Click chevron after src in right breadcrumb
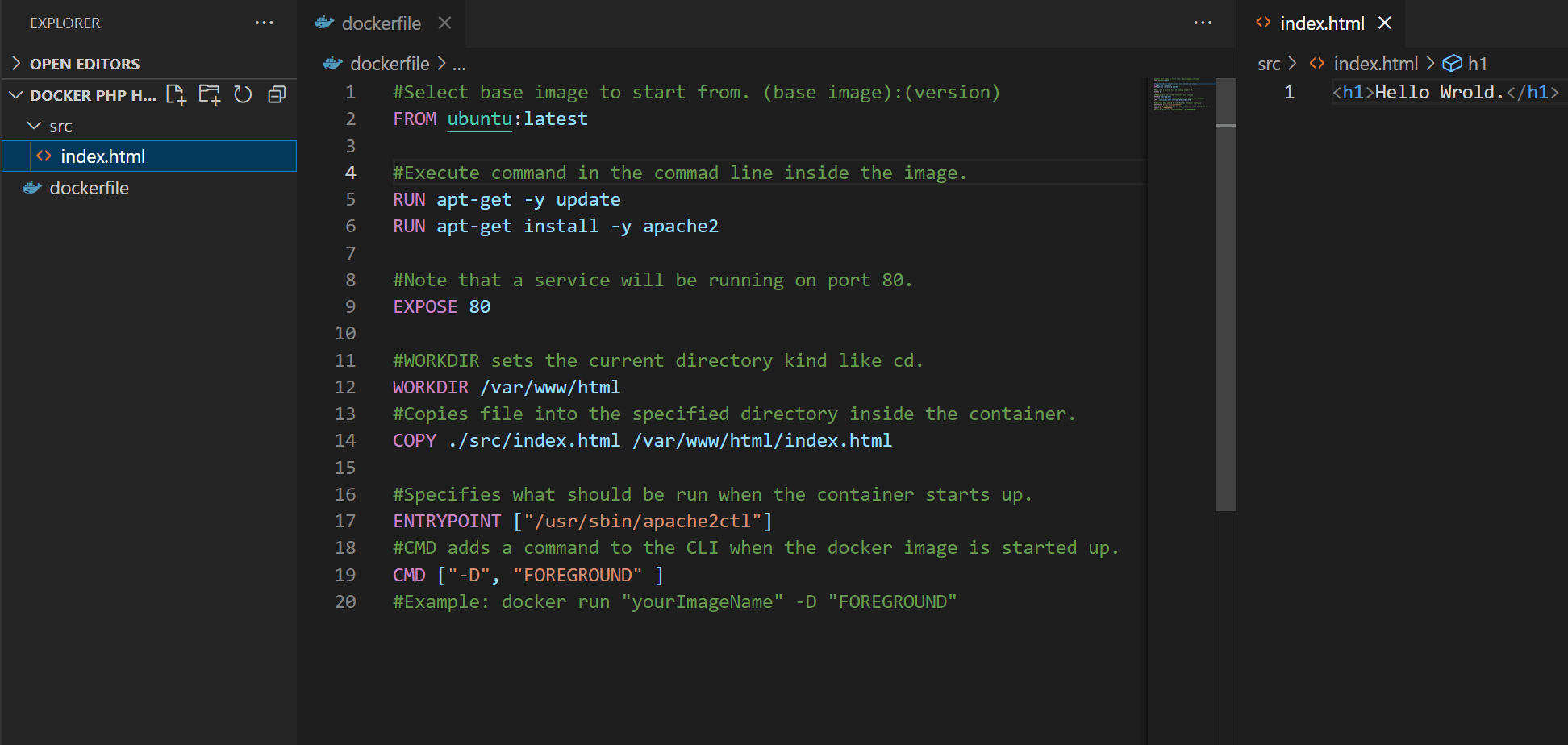Screen dimensions: 1568x745 [x=1292, y=63]
